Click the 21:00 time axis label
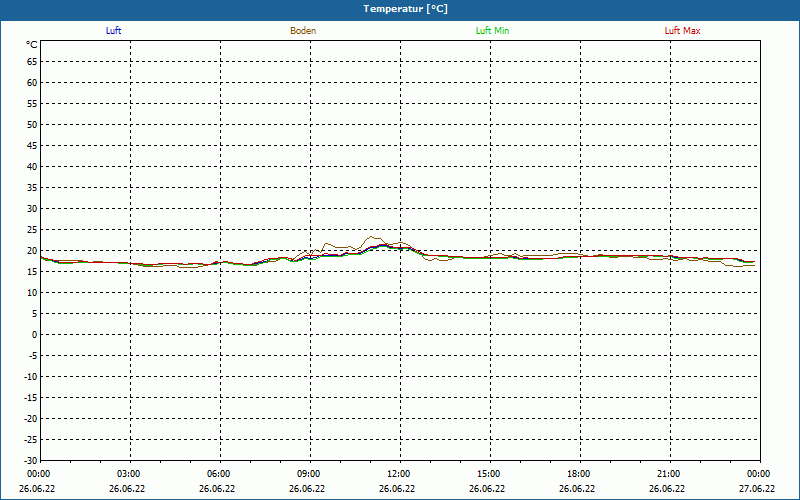The image size is (800, 500). [x=668, y=474]
